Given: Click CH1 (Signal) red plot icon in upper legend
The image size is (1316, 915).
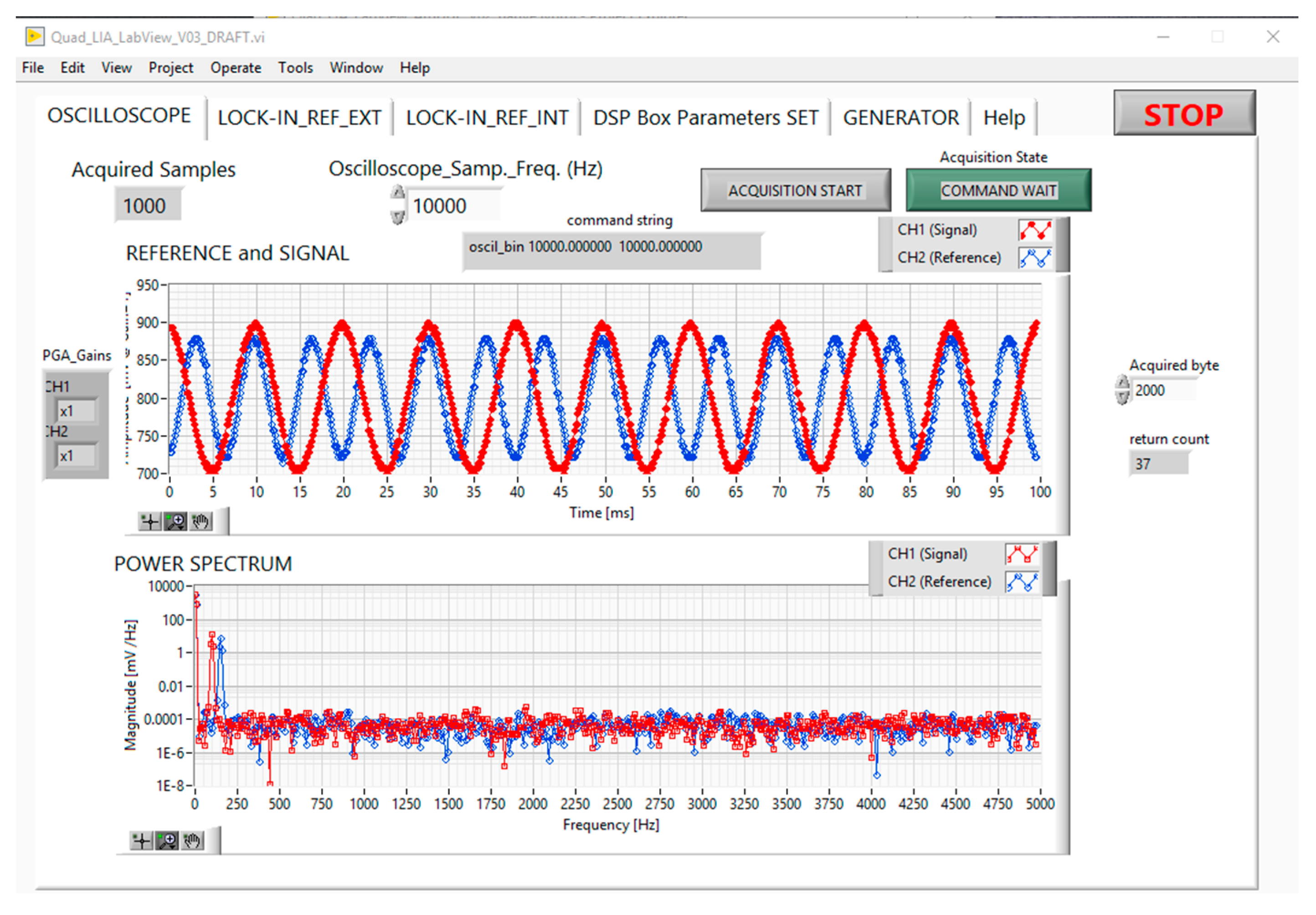Looking at the screenshot, I should coord(1034,230).
